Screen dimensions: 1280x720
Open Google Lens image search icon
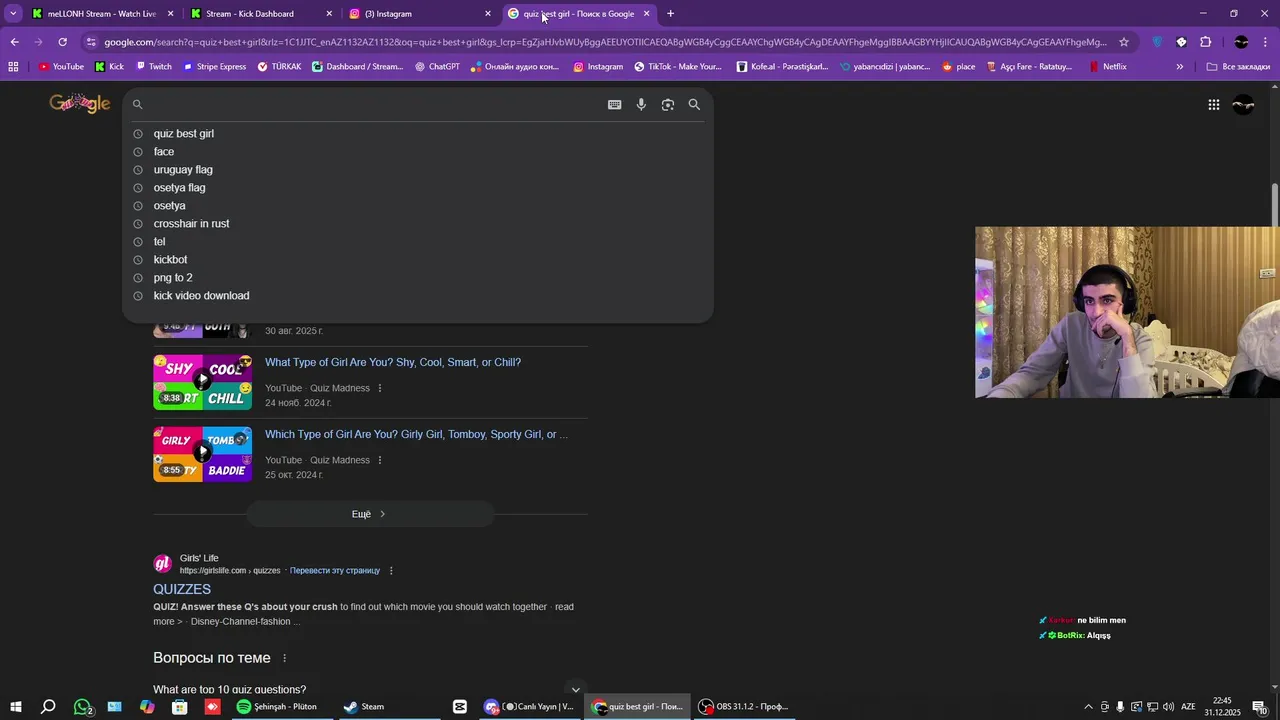tap(668, 104)
